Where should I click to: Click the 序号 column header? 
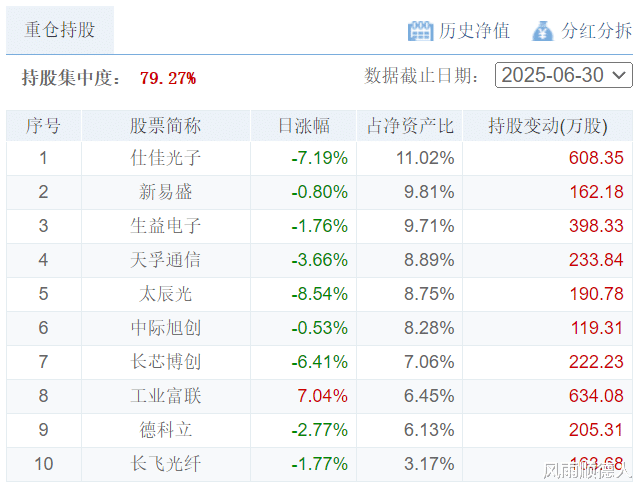43,126
